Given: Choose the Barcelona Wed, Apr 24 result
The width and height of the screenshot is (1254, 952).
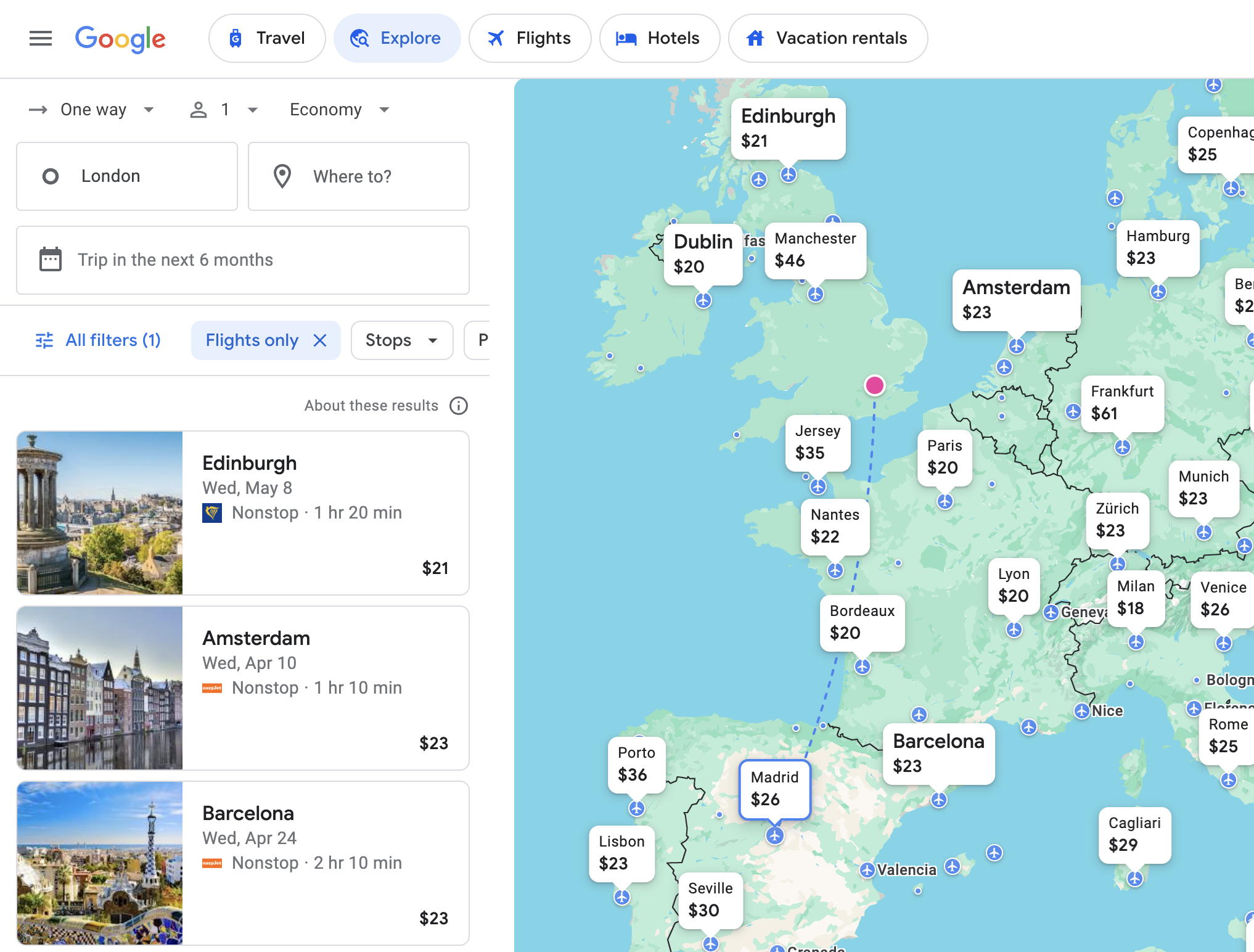Looking at the screenshot, I should (243, 863).
